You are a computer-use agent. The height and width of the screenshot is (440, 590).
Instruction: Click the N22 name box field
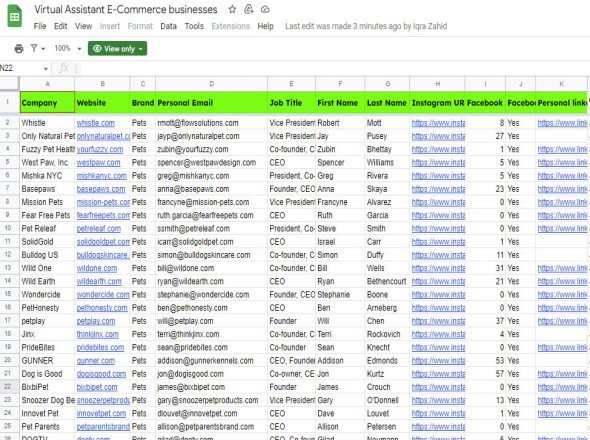(21, 68)
